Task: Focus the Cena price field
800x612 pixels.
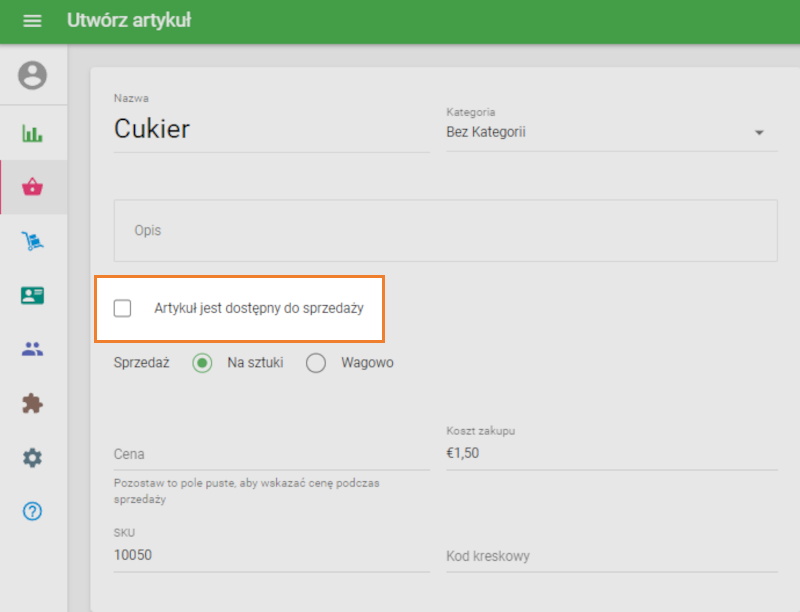Action: (270, 454)
